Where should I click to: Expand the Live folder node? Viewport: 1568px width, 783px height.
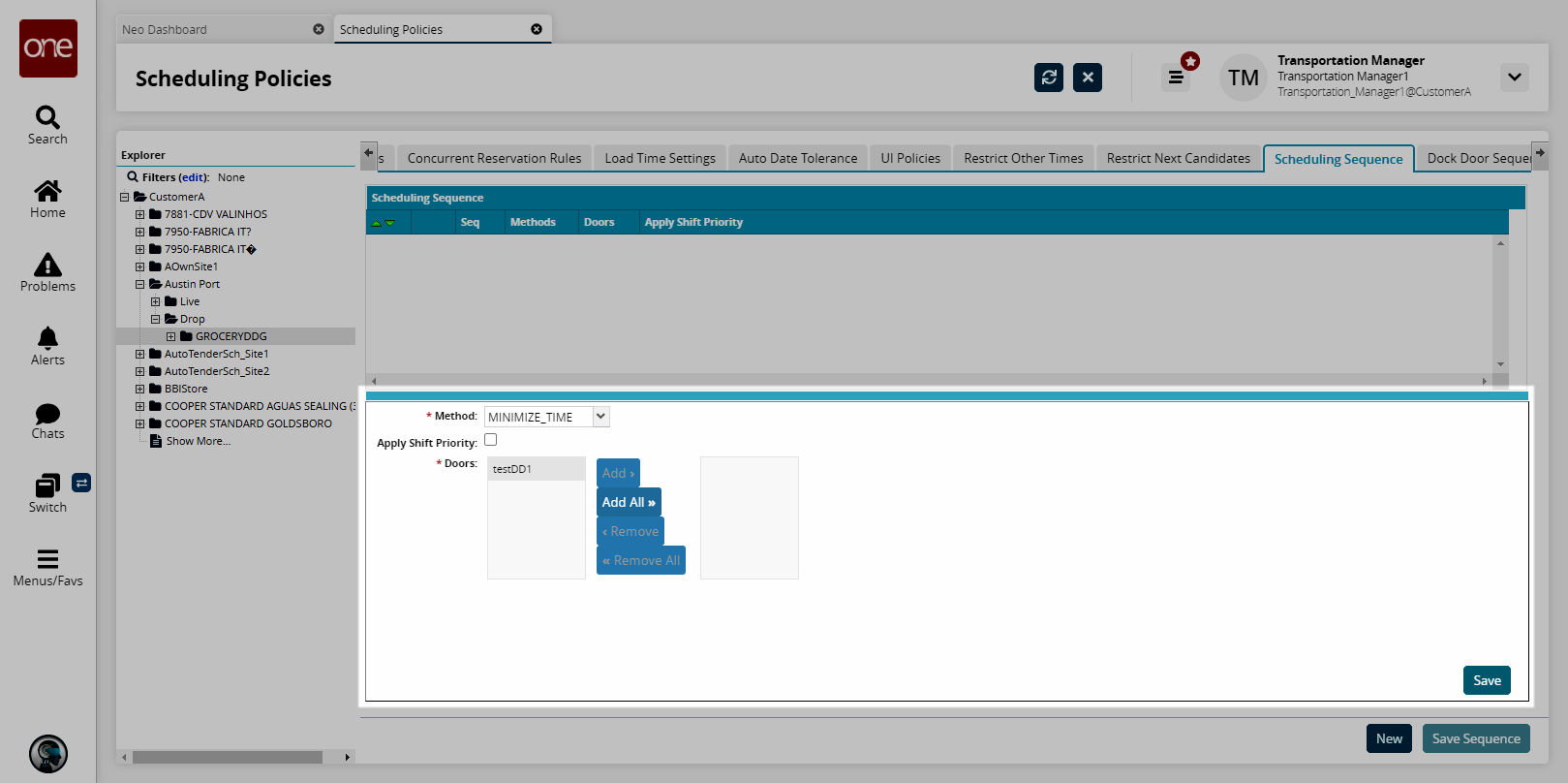pyautogui.click(x=156, y=301)
